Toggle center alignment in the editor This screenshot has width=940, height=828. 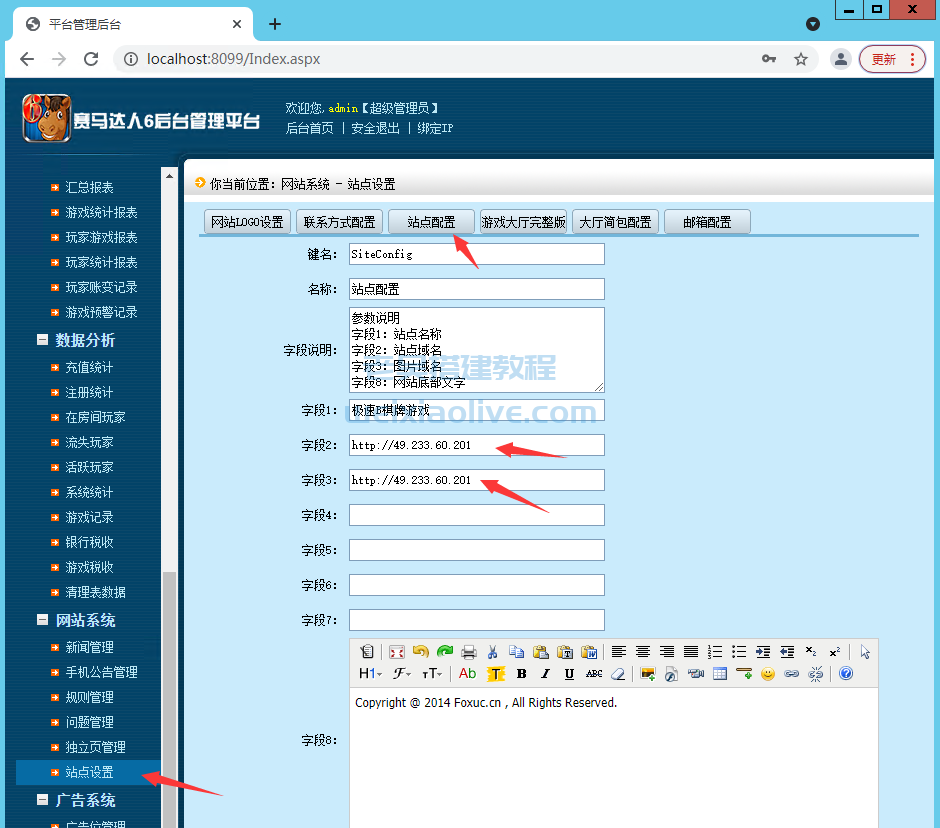(x=641, y=649)
